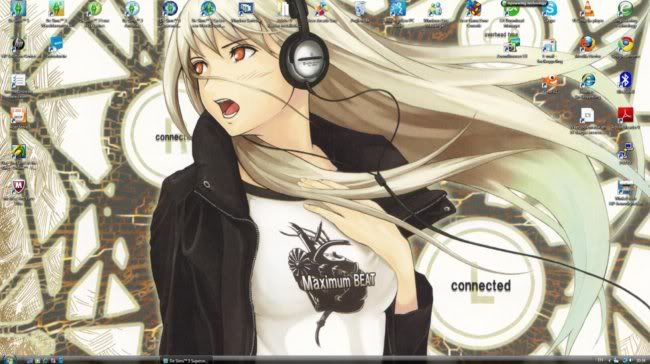Open the red Adobe Reader shortcut

tap(626, 117)
